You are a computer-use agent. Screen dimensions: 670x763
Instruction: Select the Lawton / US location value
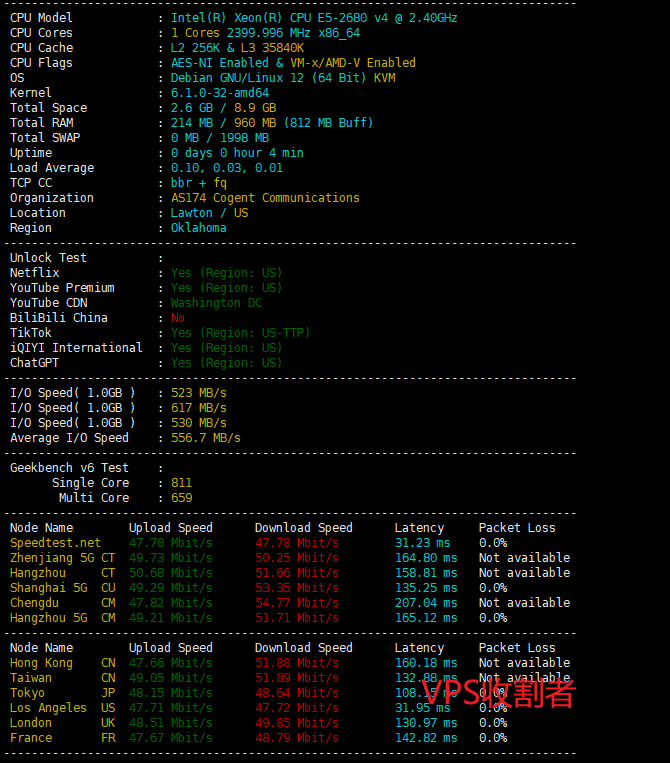tap(209, 213)
